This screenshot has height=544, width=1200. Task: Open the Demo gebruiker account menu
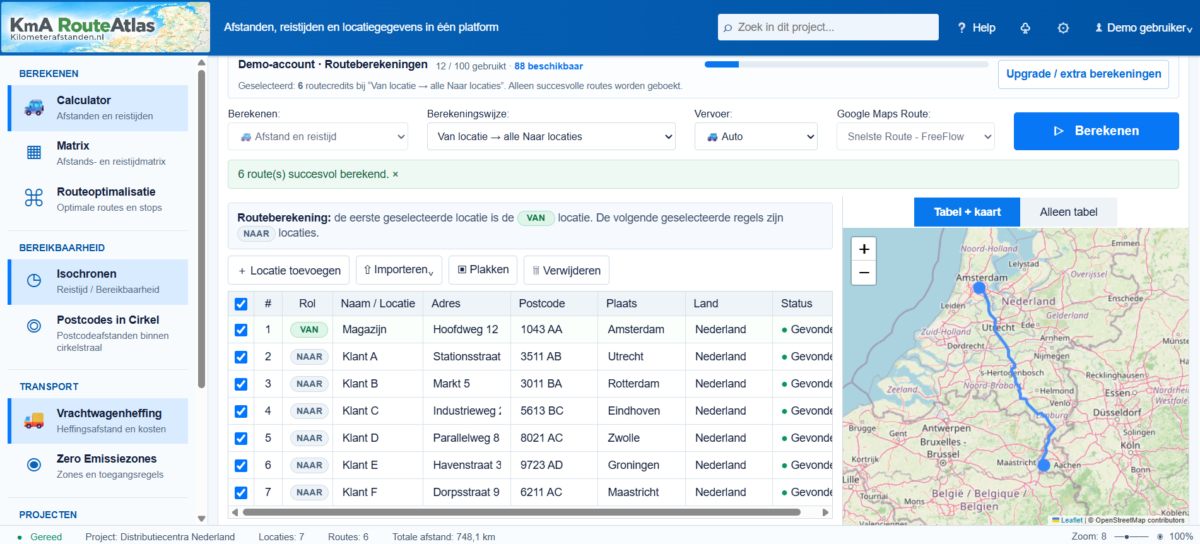tap(1143, 28)
